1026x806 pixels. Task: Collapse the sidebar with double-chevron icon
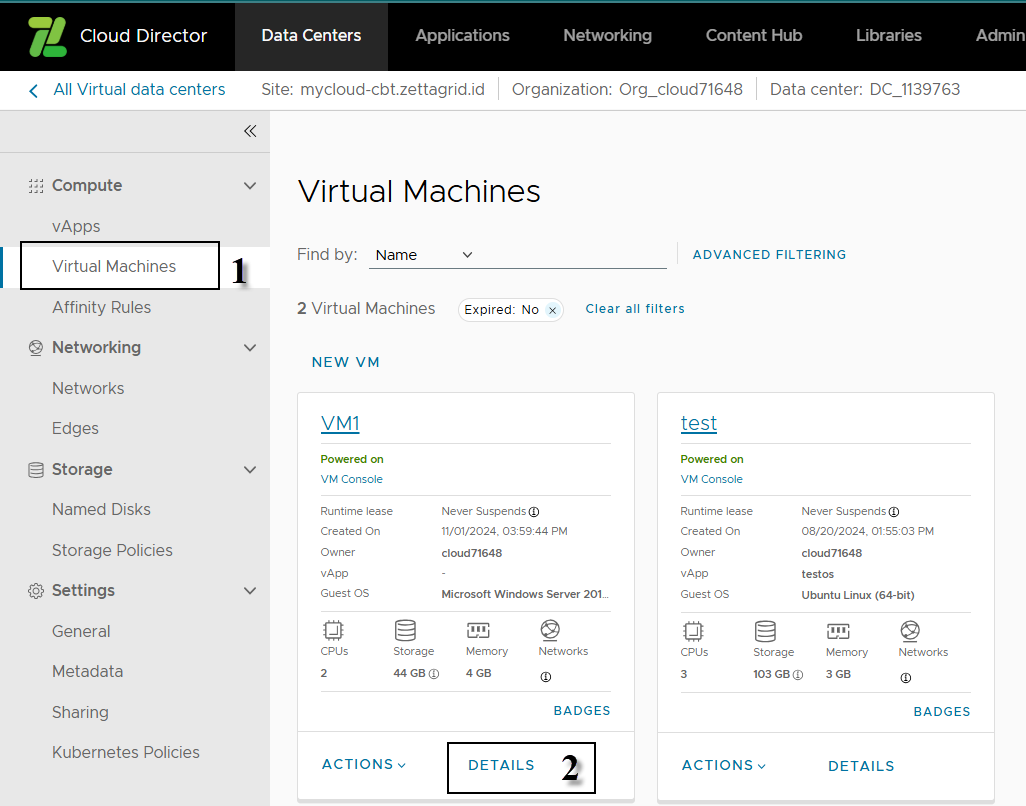(250, 131)
